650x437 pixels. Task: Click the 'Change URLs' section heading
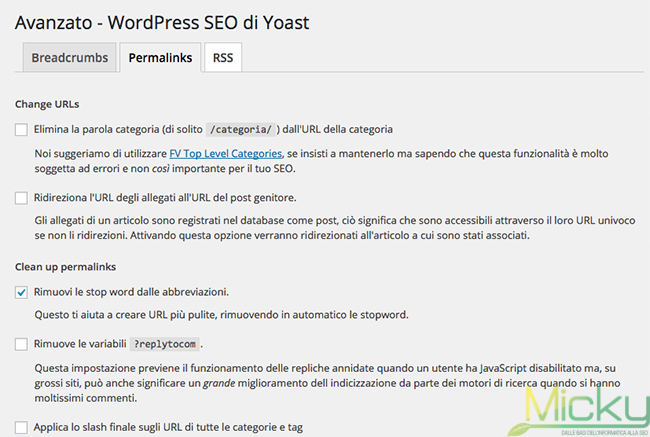tap(47, 104)
